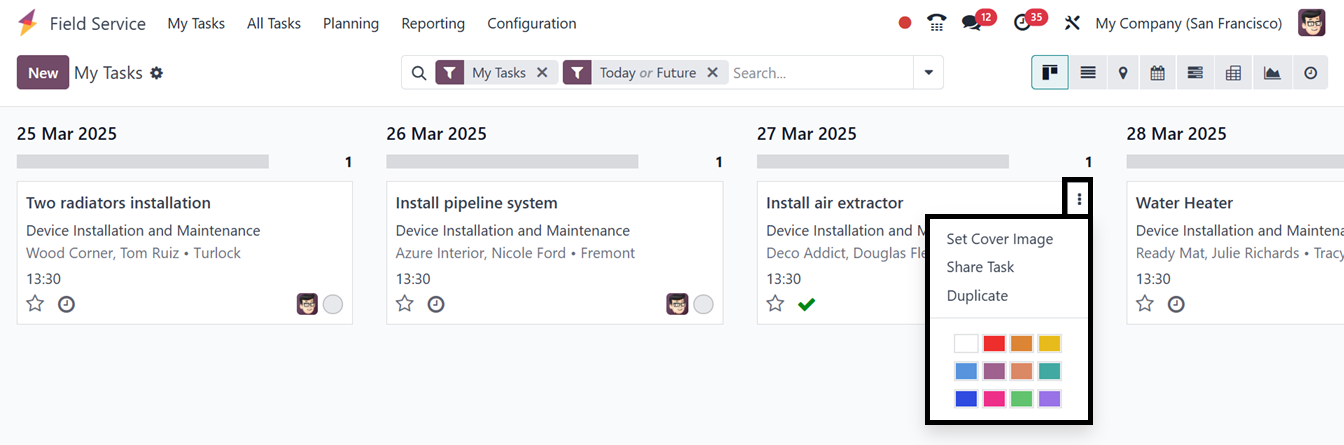Open the Reporting menu

pos(433,23)
